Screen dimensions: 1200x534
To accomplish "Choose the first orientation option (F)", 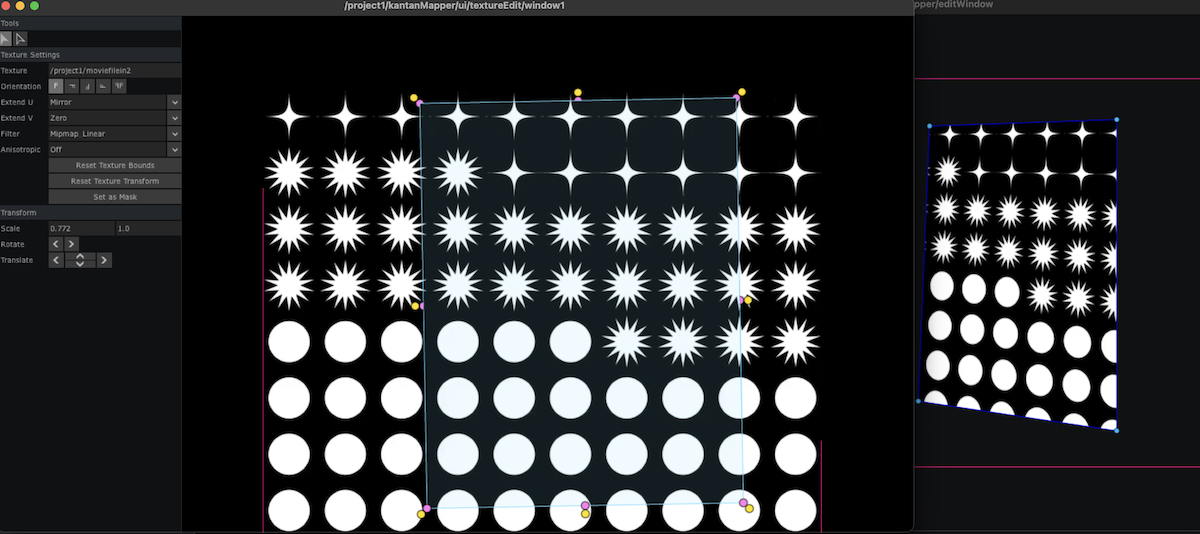I will (x=56, y=87).
